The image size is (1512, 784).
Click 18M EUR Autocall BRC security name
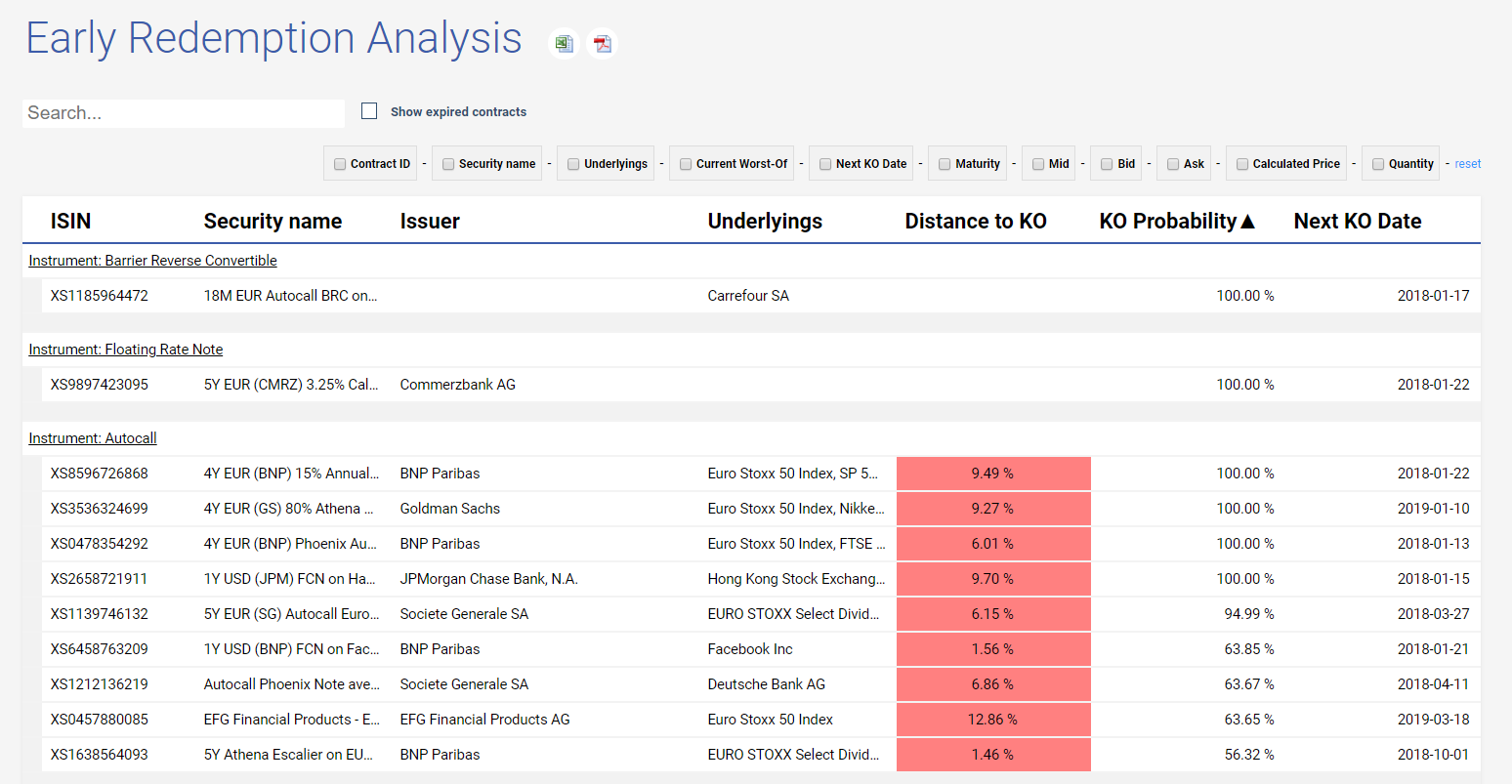point(291,296)
